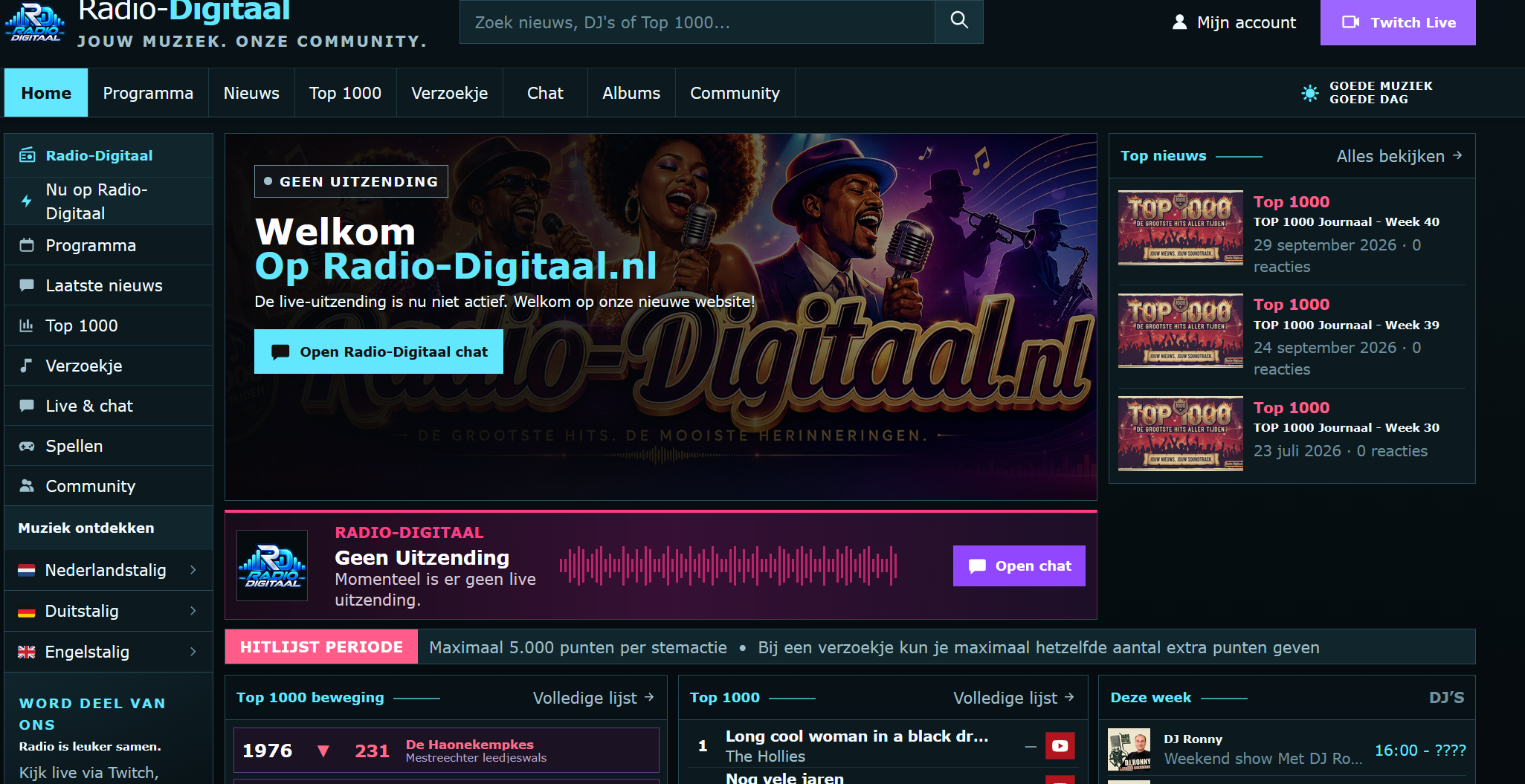The width and height of the screenshot is (1525, 784).
Task: Click people icon beside Community sidebar
Action: coord(27,486)
